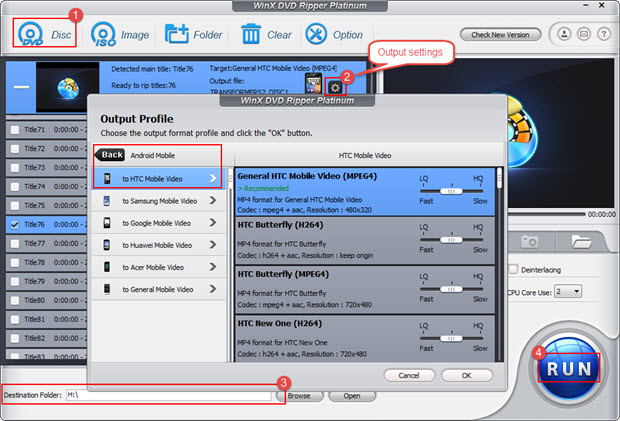The image size is (620, 421).
Task: Open the destination folder
Action: click(352, 396)
